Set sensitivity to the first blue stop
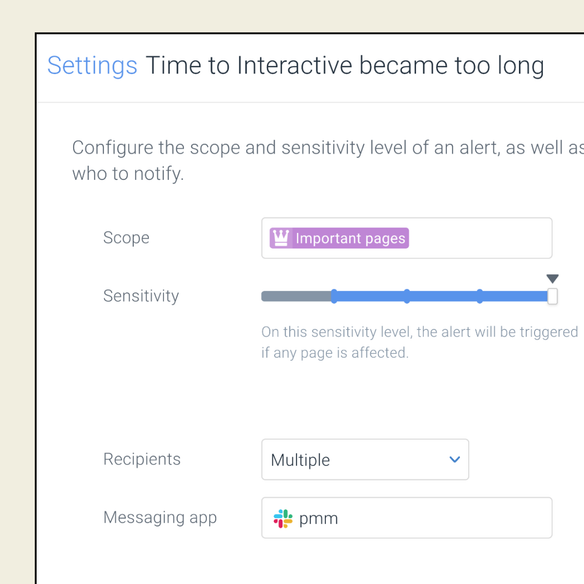The width and height of the screenshot is (584, 584). (x=334, y=296)
